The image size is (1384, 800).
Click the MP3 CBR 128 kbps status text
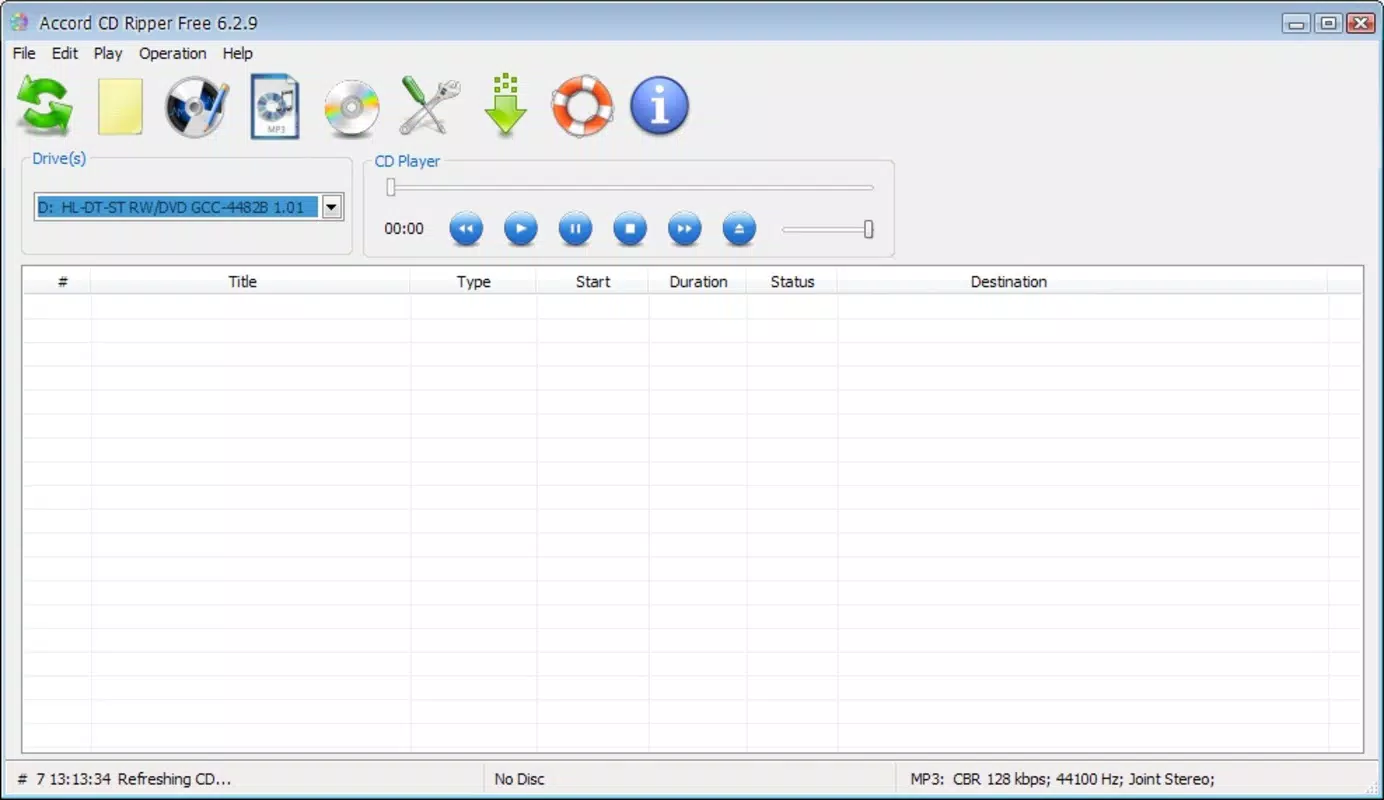pos(1062,779)
